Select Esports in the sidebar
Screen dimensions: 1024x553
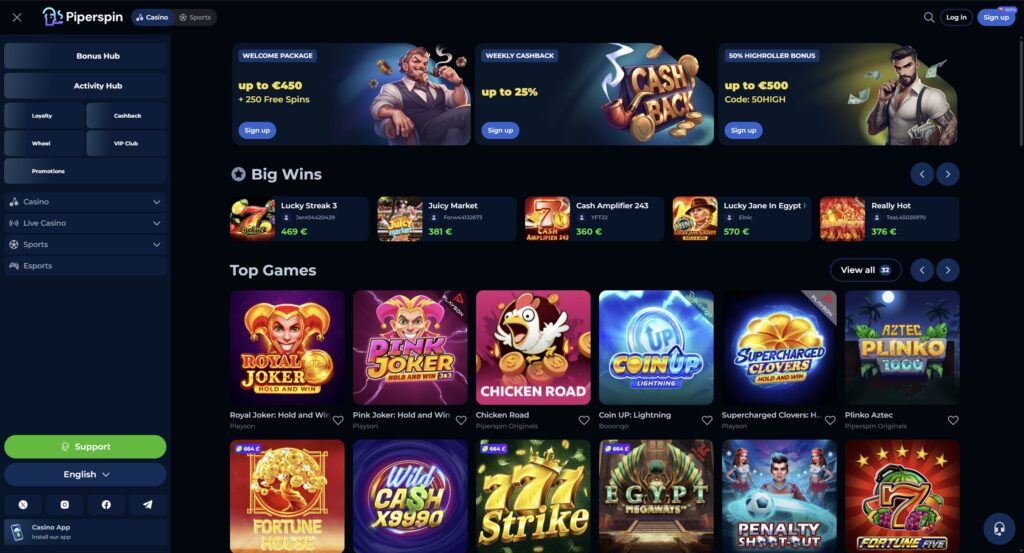tap(85, 266)
